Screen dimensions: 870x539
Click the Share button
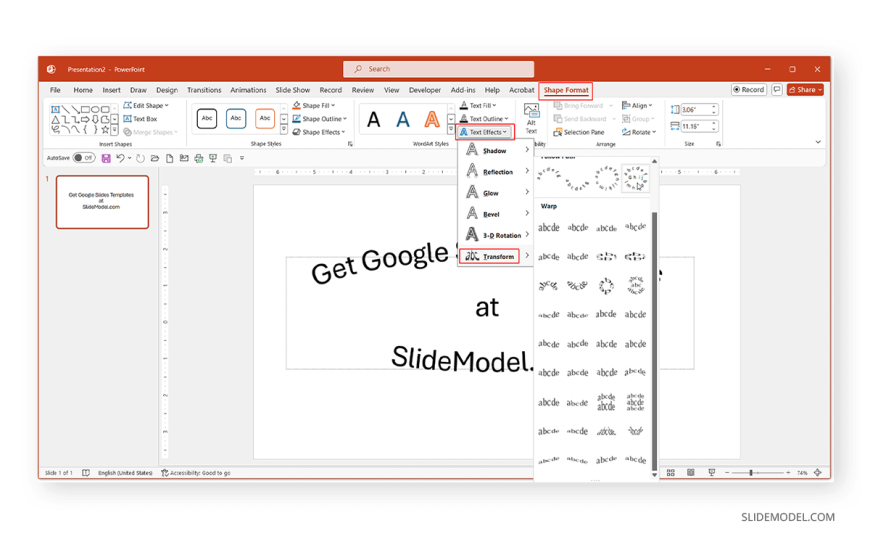click(805, 89)
